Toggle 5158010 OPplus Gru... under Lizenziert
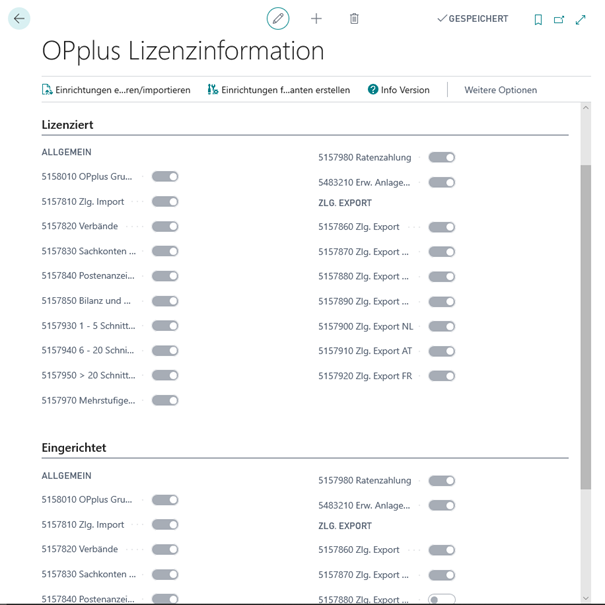Viewport: 605px width, 605px height. (165, 177)
